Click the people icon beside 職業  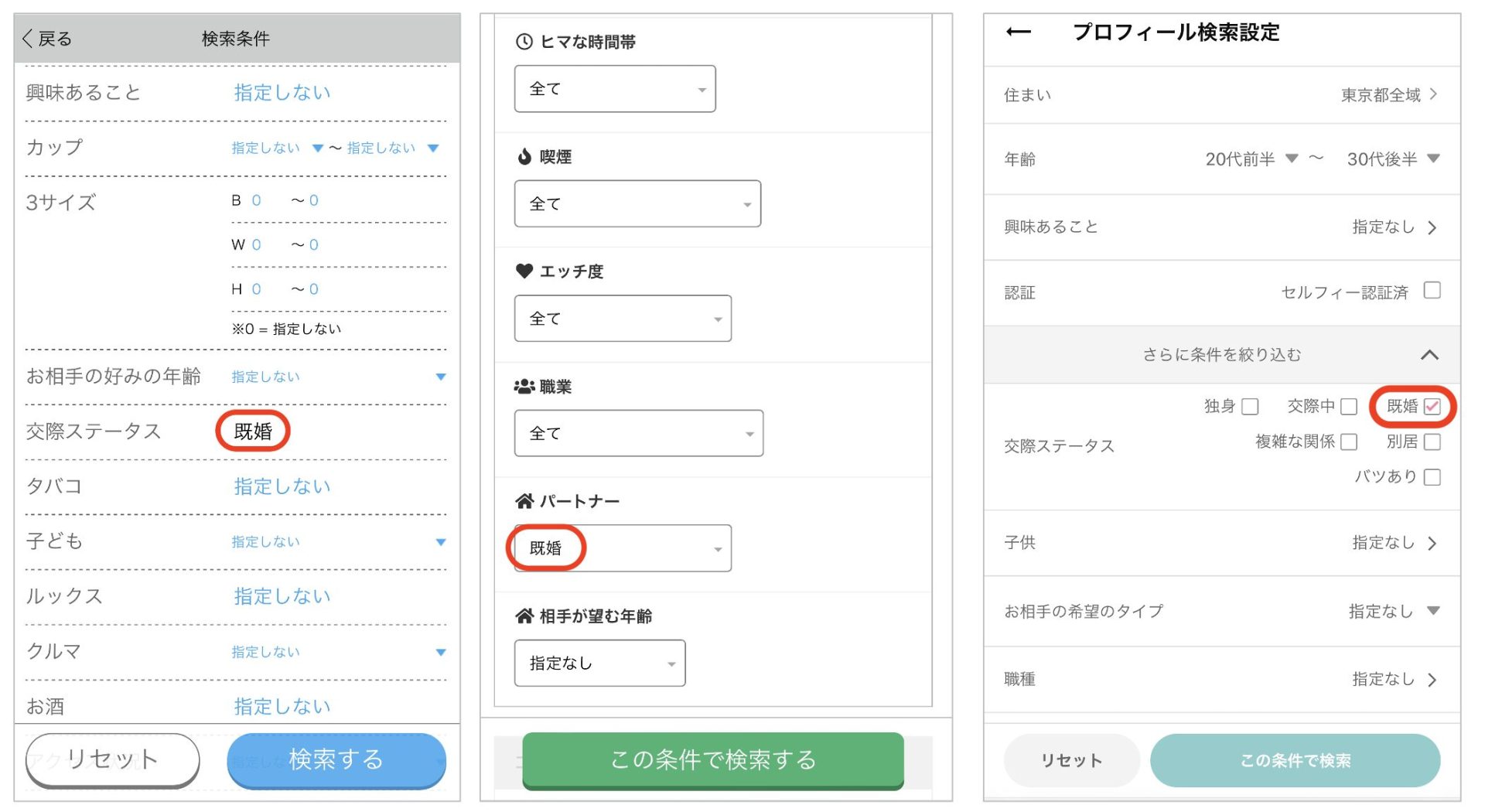click(x=524, y=387)
